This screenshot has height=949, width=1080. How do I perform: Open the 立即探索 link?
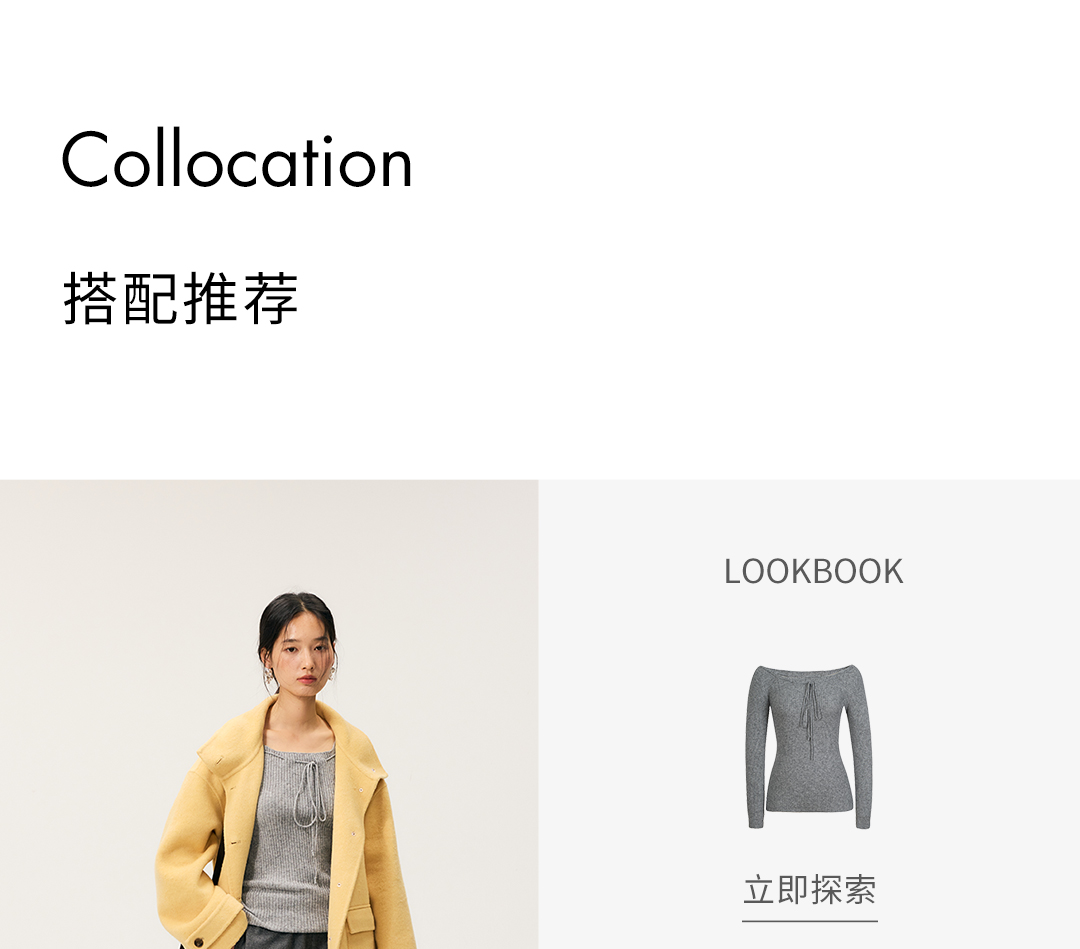coord(809,890)
